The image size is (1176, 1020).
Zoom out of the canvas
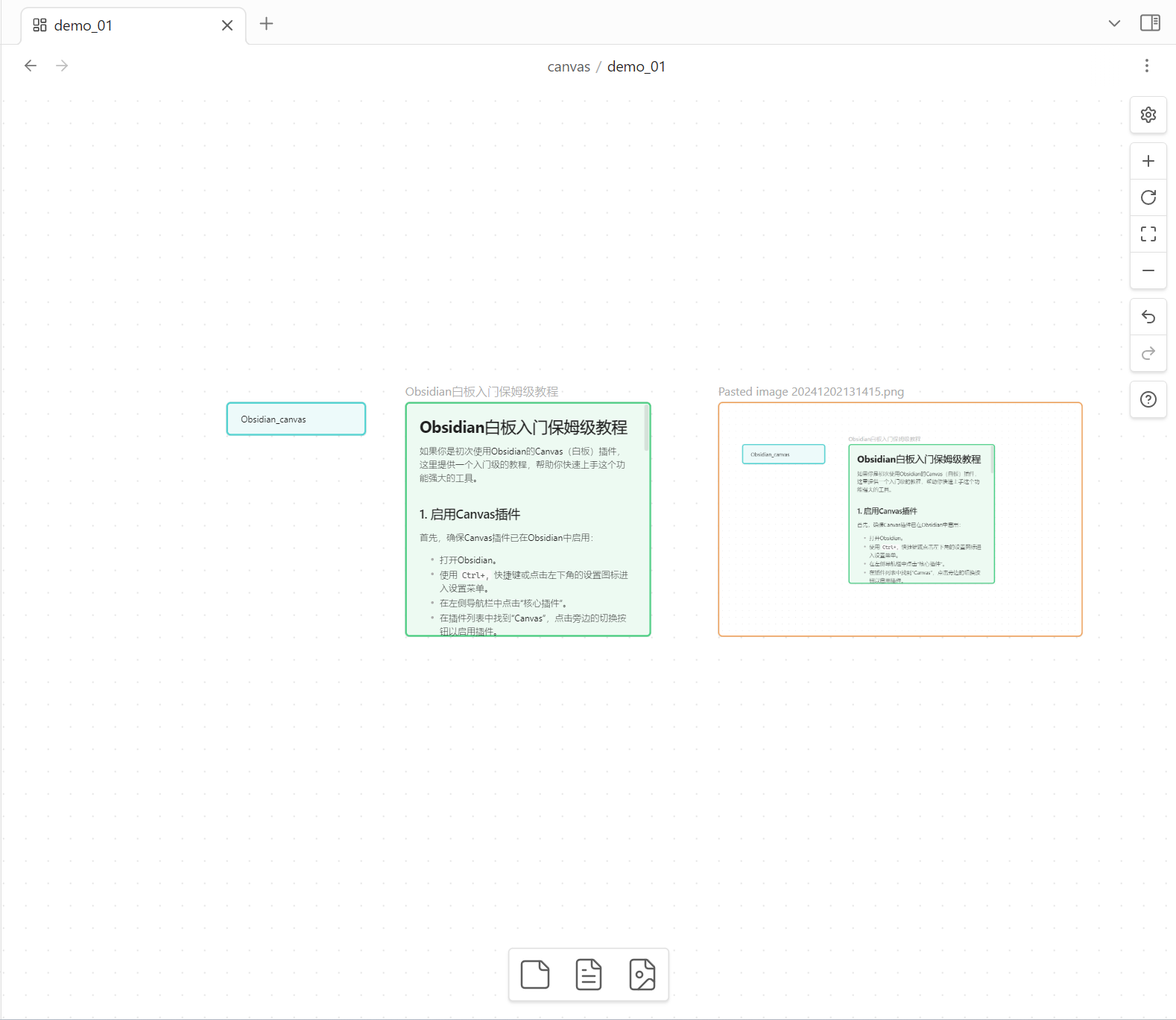point(1148,270)
